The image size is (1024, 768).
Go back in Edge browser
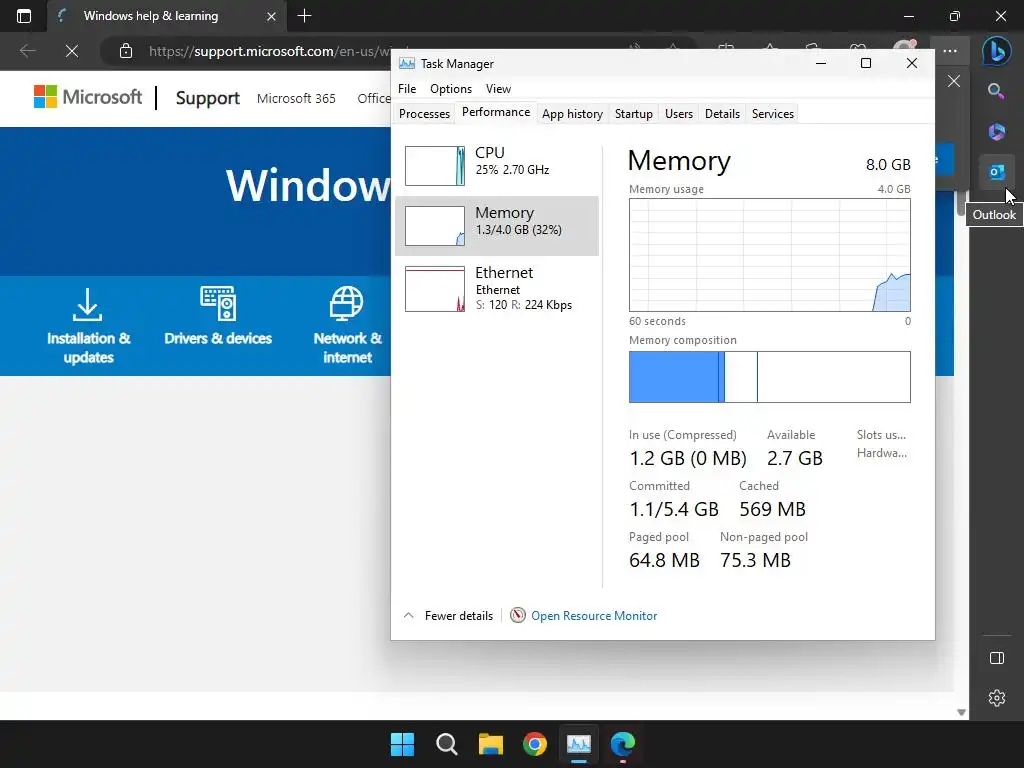click(28, 51)
